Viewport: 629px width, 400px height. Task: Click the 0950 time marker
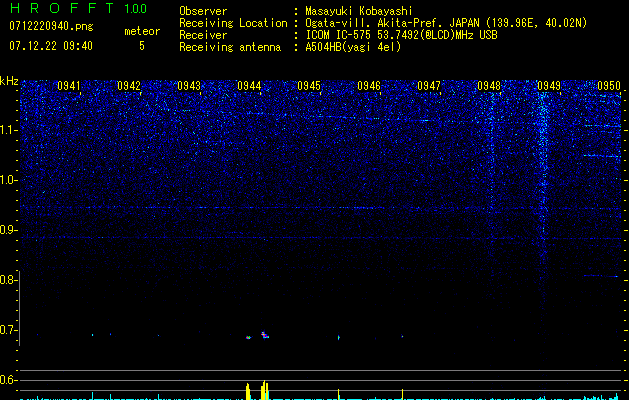tap(609, 86)
